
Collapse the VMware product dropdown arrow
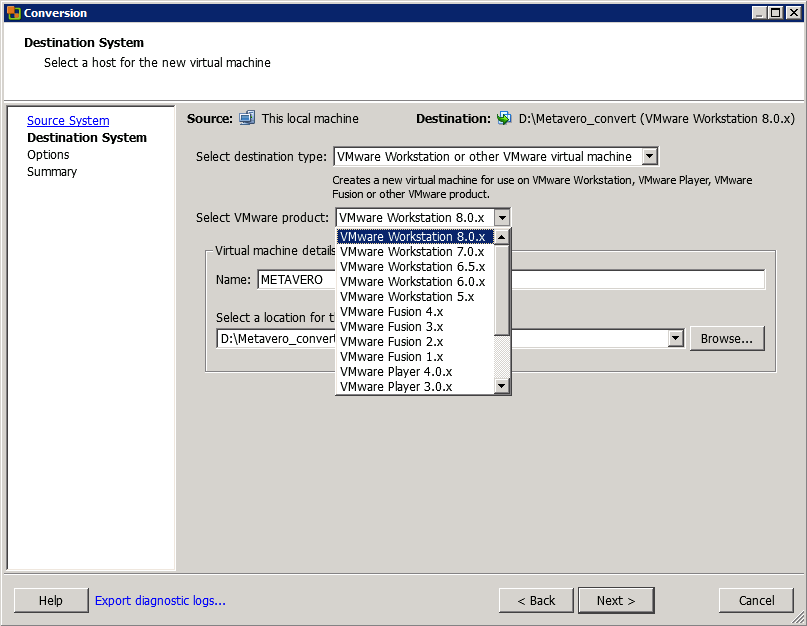pyautogui.click(x=502, y=218)
